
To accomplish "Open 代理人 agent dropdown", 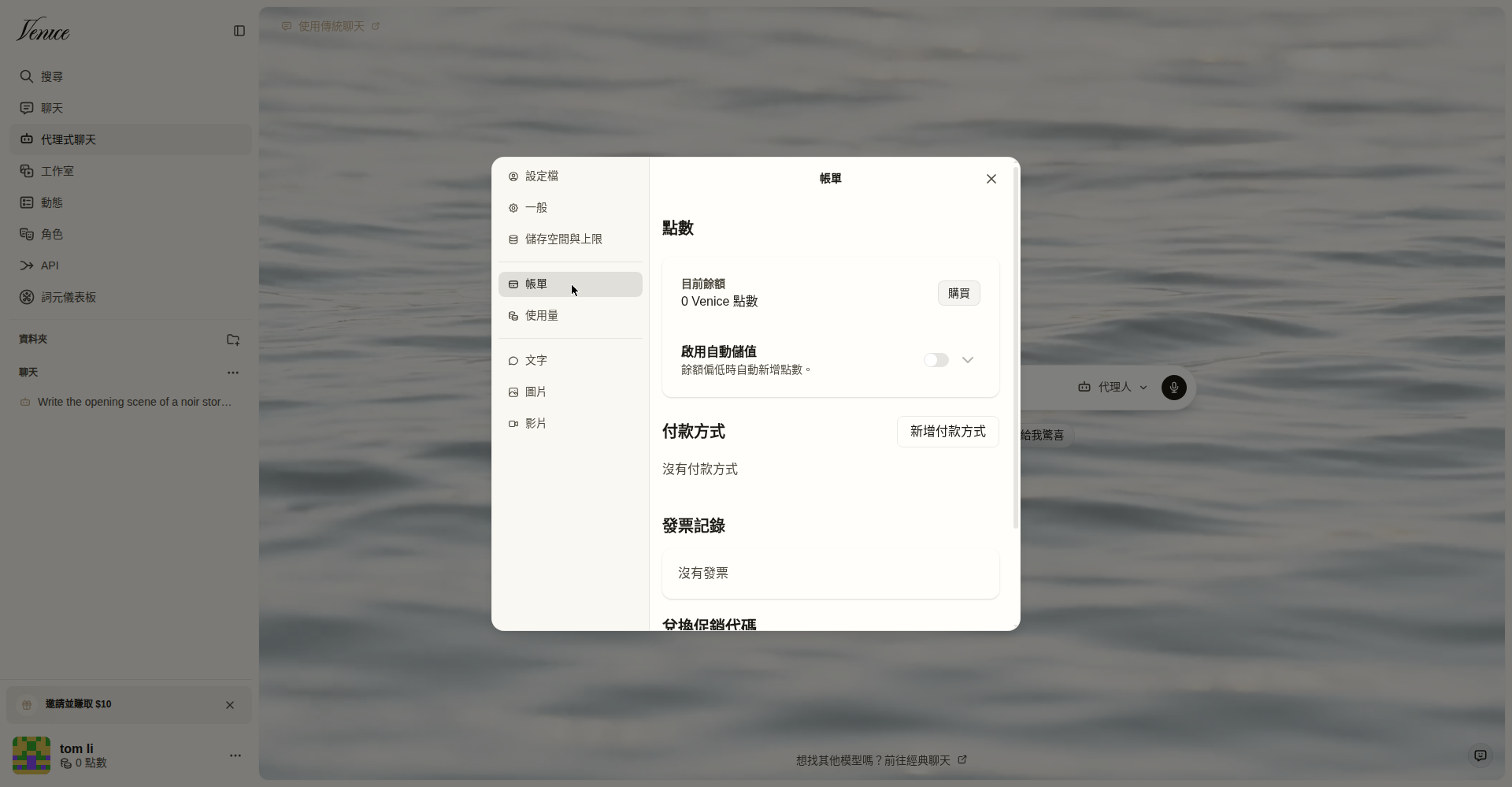I will point(1113,388).
